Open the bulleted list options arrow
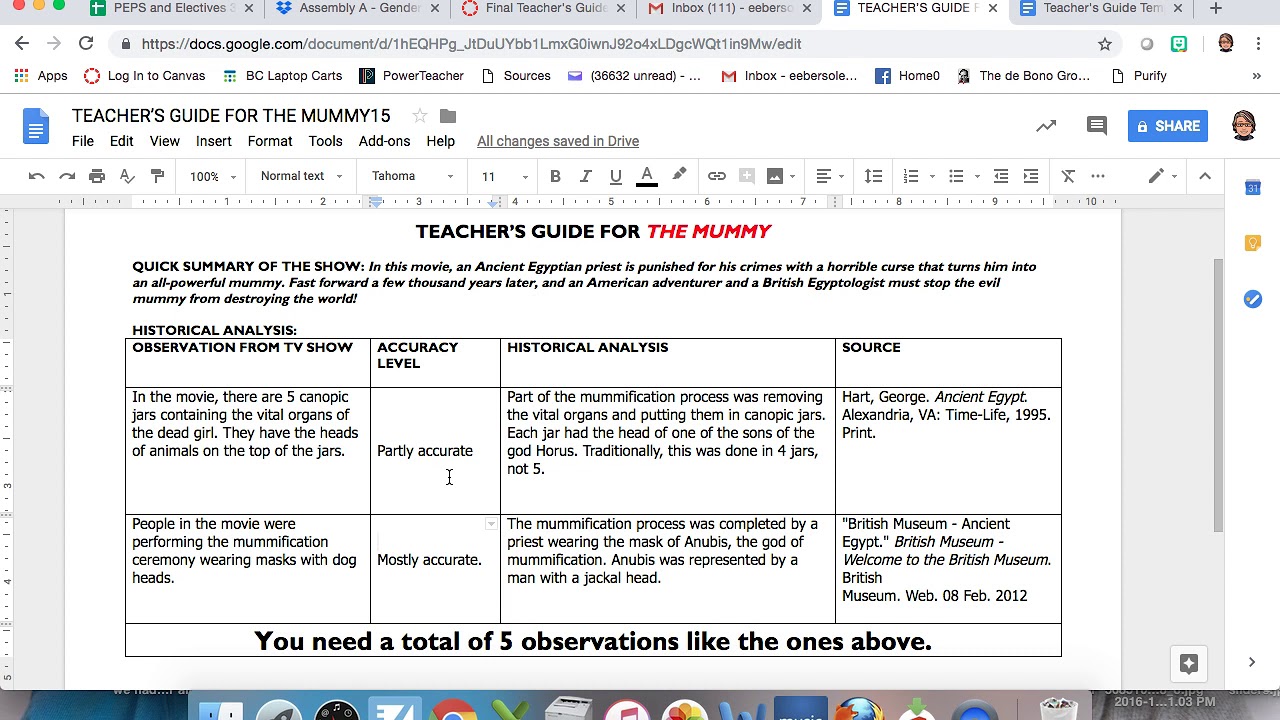The image size is (1280, 720). [x=977, y=177]
